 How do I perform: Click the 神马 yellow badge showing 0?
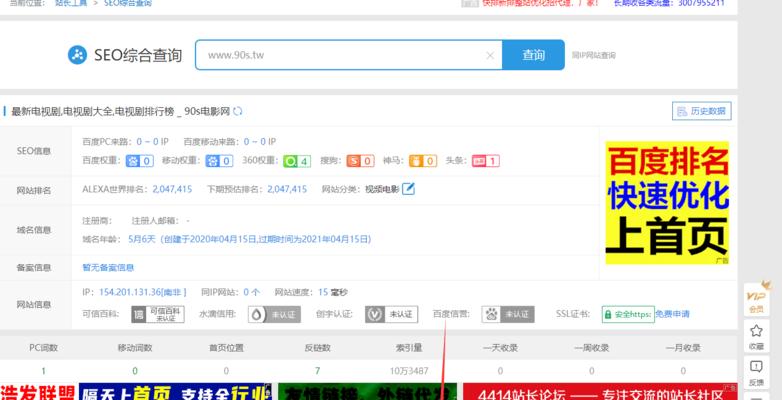click(x=423, y=161)
